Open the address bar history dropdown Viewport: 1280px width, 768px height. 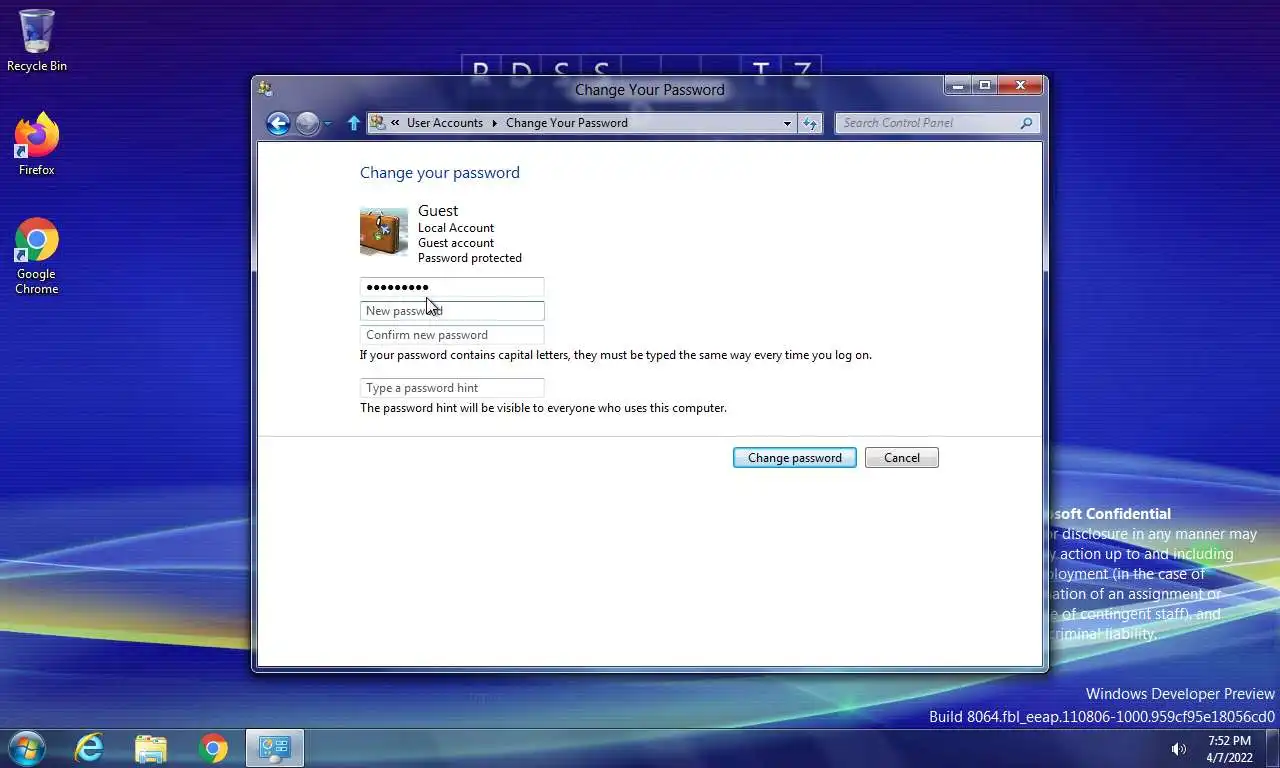coord(787,123)
